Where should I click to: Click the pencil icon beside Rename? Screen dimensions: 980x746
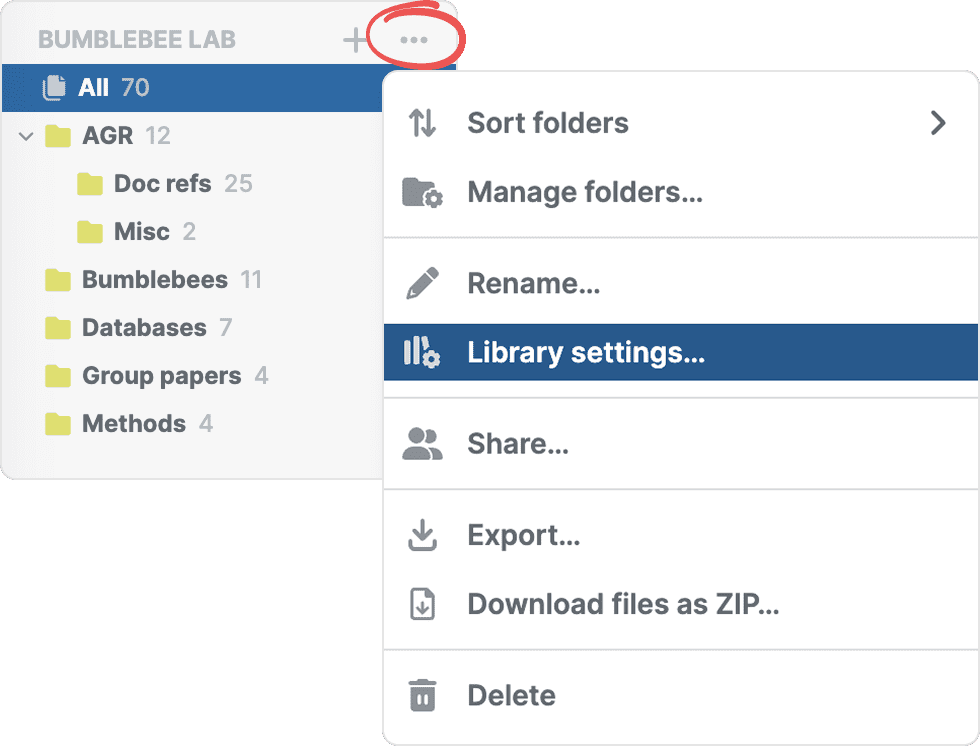click(422, 284)
